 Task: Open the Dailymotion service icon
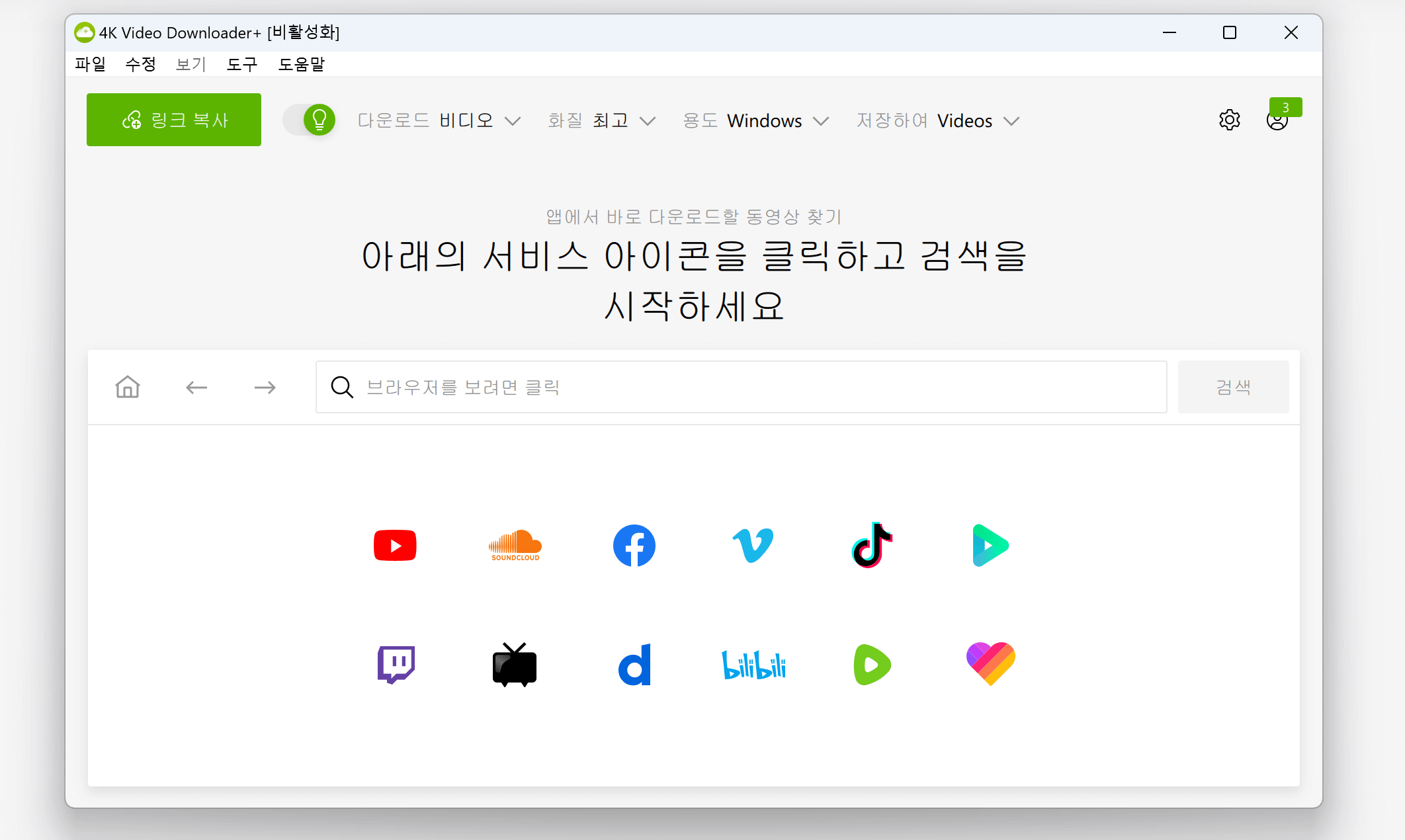coord(634,665)
